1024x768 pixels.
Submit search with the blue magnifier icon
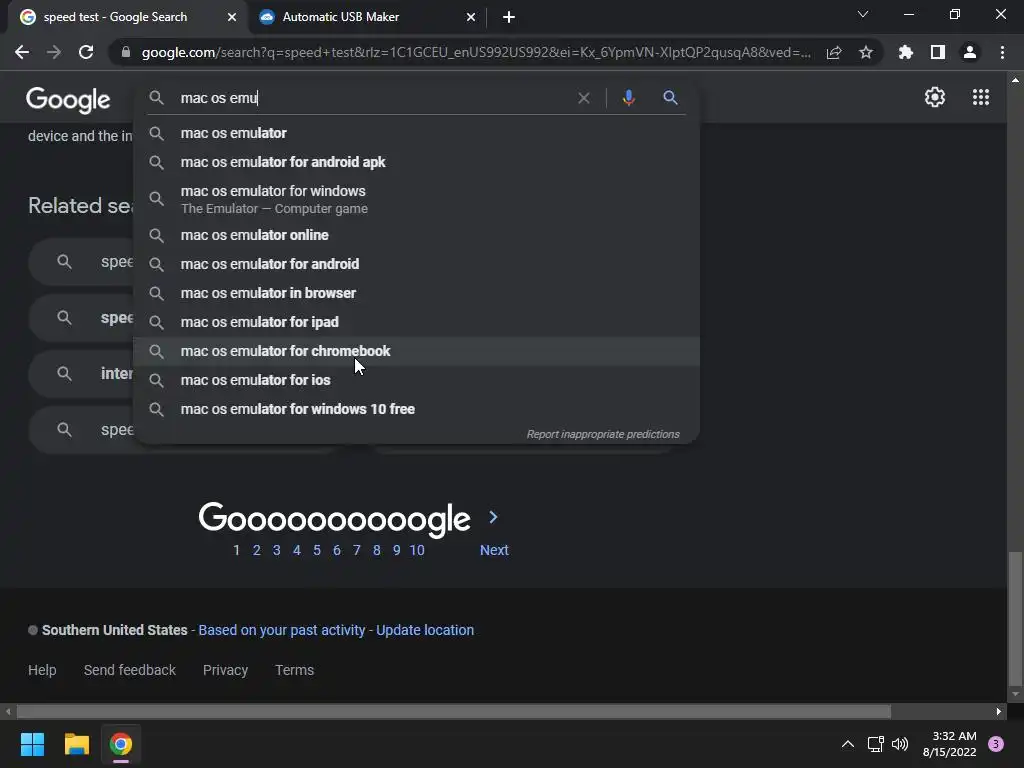670,98
